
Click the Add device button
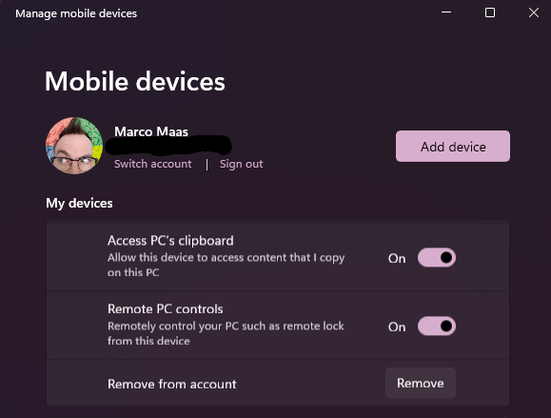pos(453,146)
